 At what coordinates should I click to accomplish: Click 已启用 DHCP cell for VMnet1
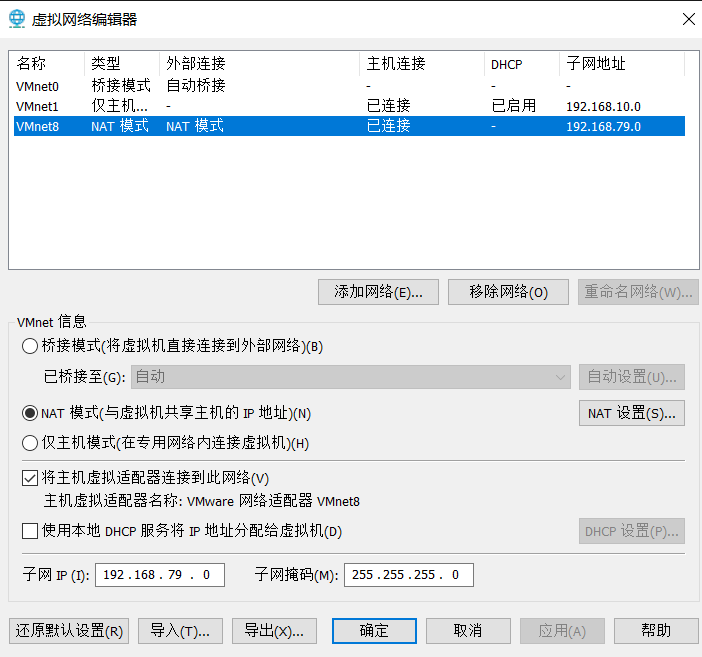pyautogui.click(x=514, y=106)
